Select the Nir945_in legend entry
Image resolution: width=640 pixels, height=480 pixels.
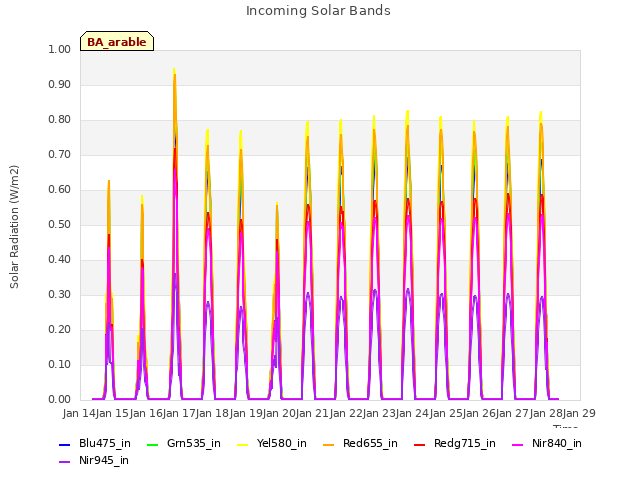pos(94,461)
